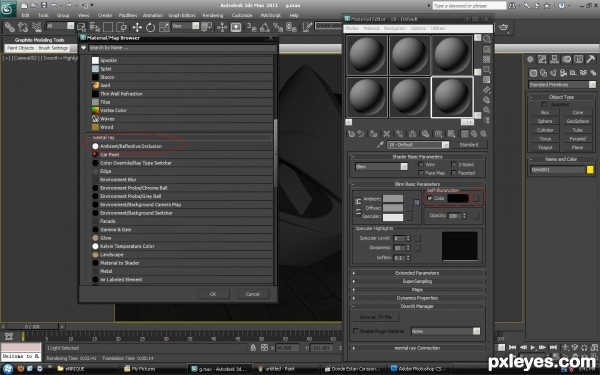The image size is (600, 375).
Task: Select the Select and Move tool
Action: (x=137, y=27)
